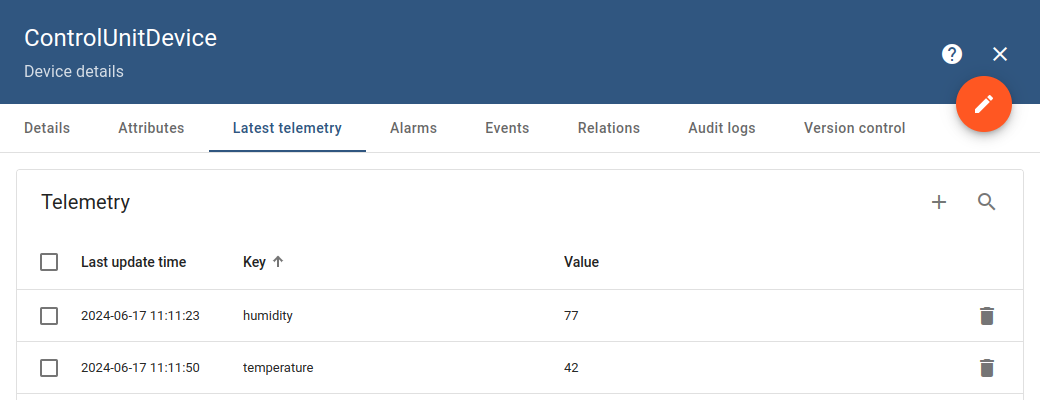Open the Alarms tab
Viewport: 1040px width, 400px height.
(413, 128)
